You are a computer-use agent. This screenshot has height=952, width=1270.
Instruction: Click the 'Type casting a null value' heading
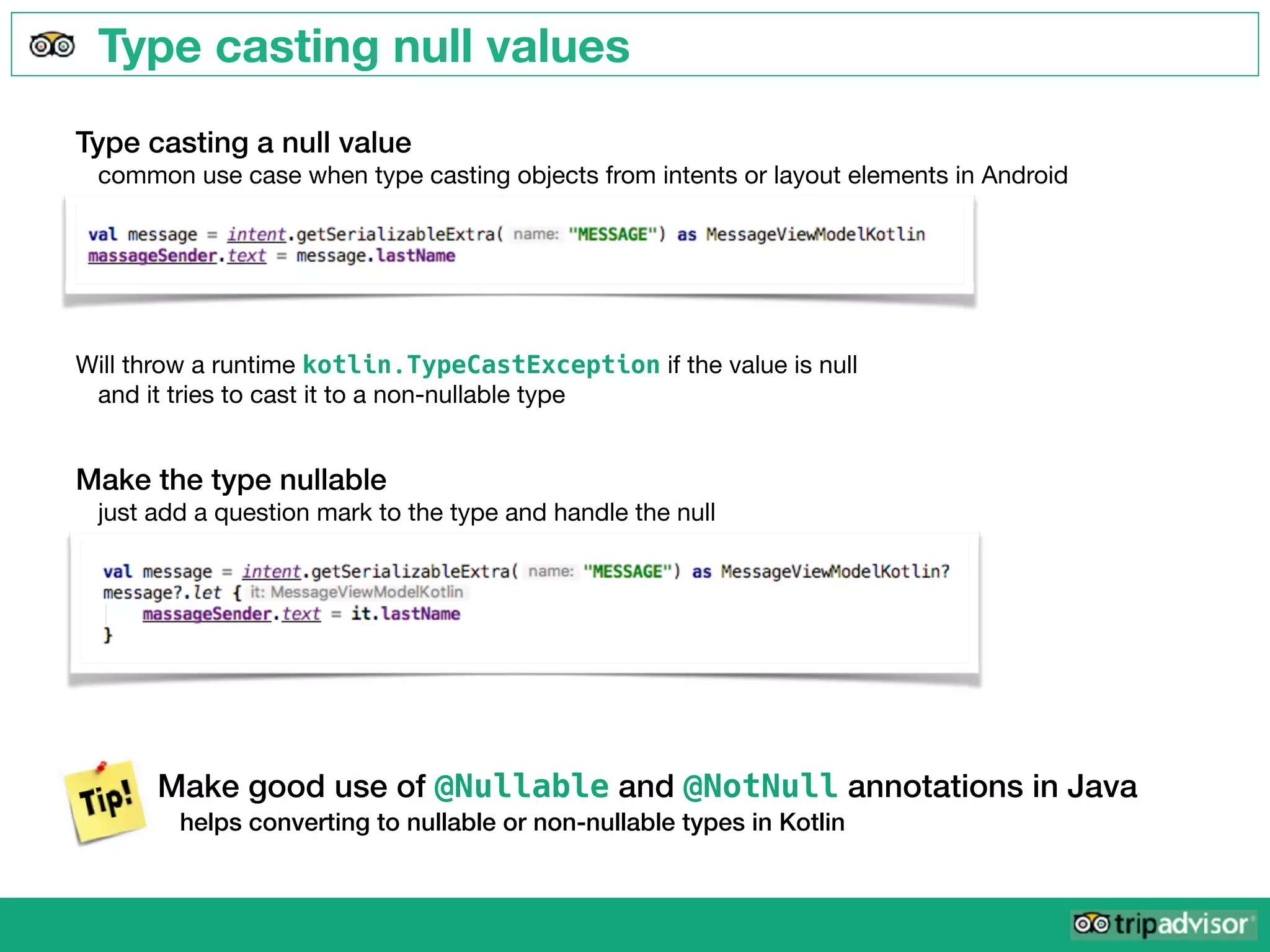pos(243,143)
